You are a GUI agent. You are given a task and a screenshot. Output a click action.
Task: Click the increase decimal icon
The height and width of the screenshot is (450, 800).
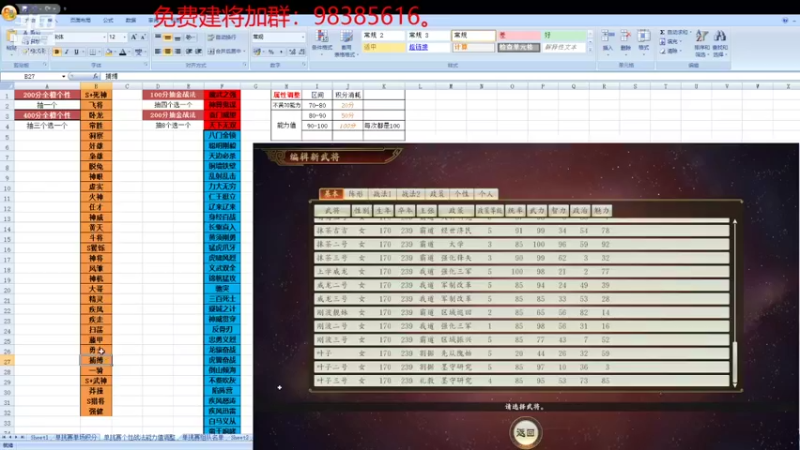pos(292,52)
